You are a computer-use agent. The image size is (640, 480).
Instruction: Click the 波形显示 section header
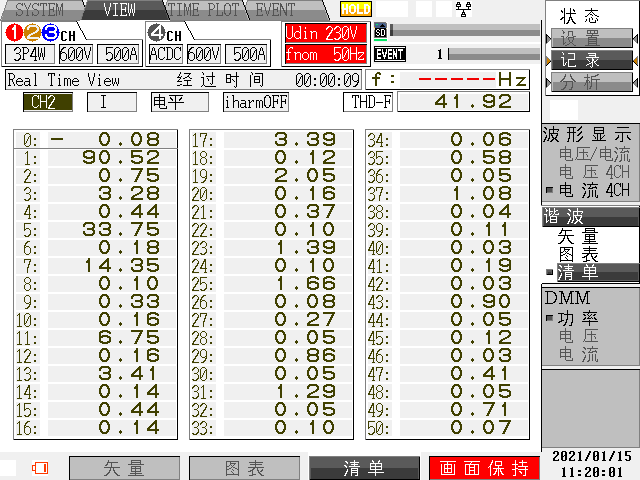587,135
